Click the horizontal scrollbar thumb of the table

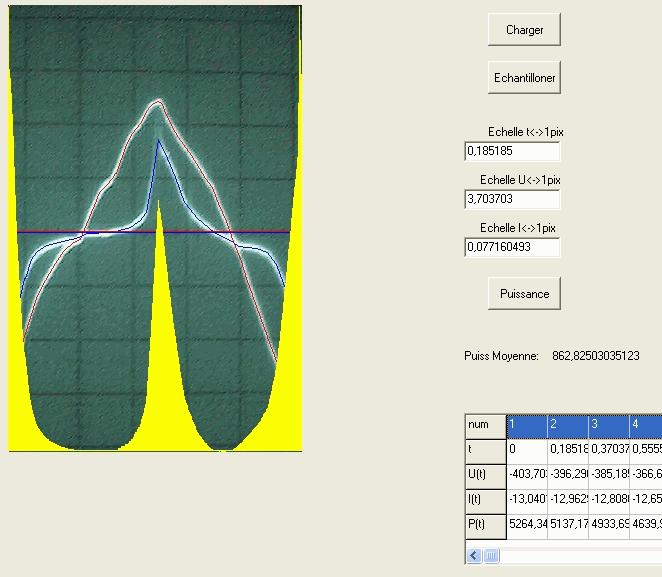492,556
